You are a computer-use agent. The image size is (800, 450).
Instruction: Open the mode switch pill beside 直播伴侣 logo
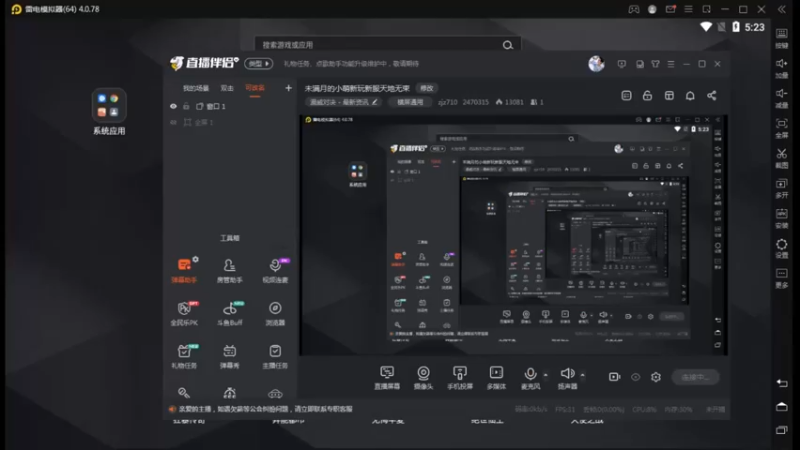coord(259,64)
